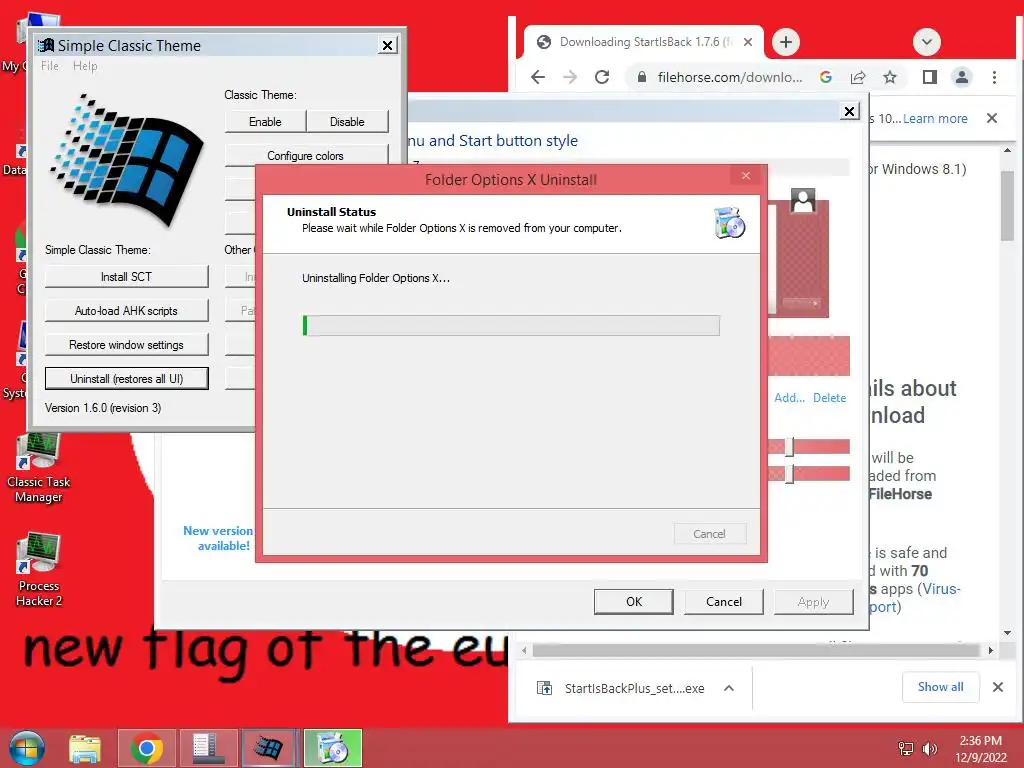Open the Windows Start button
1024x768 pixels.
pyautogui.click(x=26, y=748)
